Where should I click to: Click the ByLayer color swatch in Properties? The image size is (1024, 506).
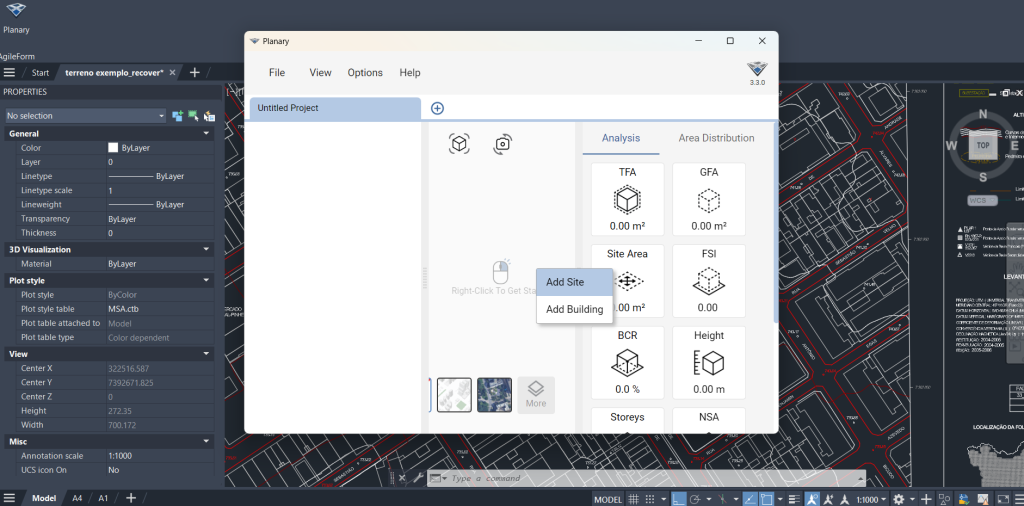pyautogui.click(x=113, y=148)
